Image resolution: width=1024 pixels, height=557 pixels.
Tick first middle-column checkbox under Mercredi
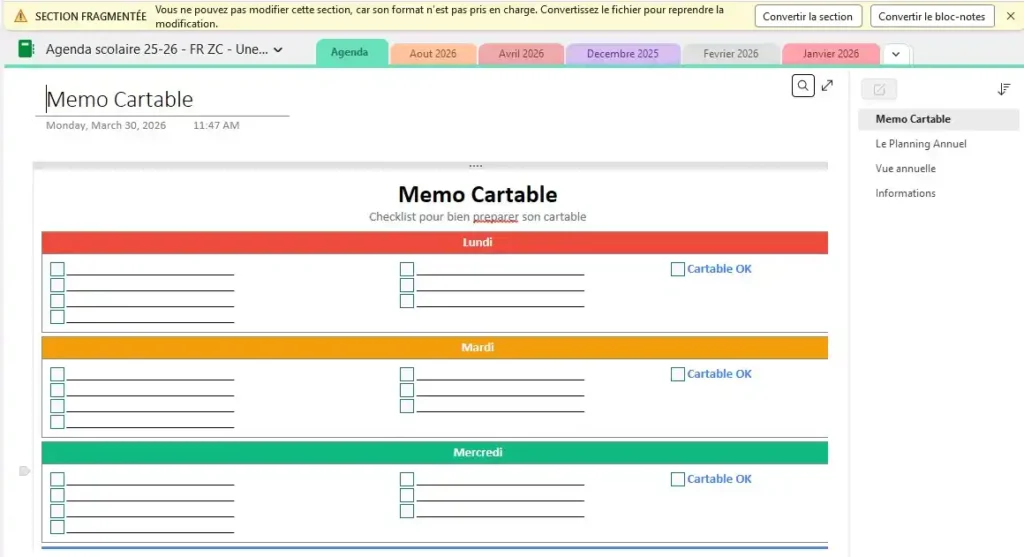(407, 479)
